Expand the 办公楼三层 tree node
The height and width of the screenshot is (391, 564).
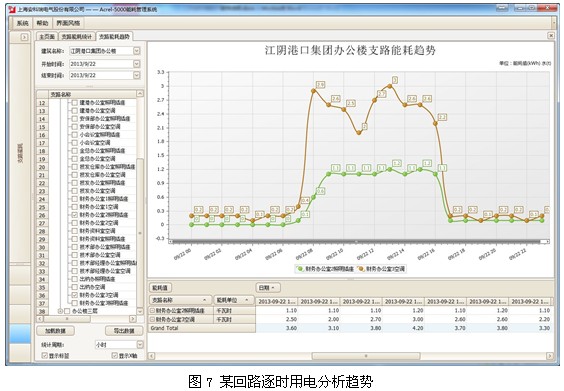point(60,311)
